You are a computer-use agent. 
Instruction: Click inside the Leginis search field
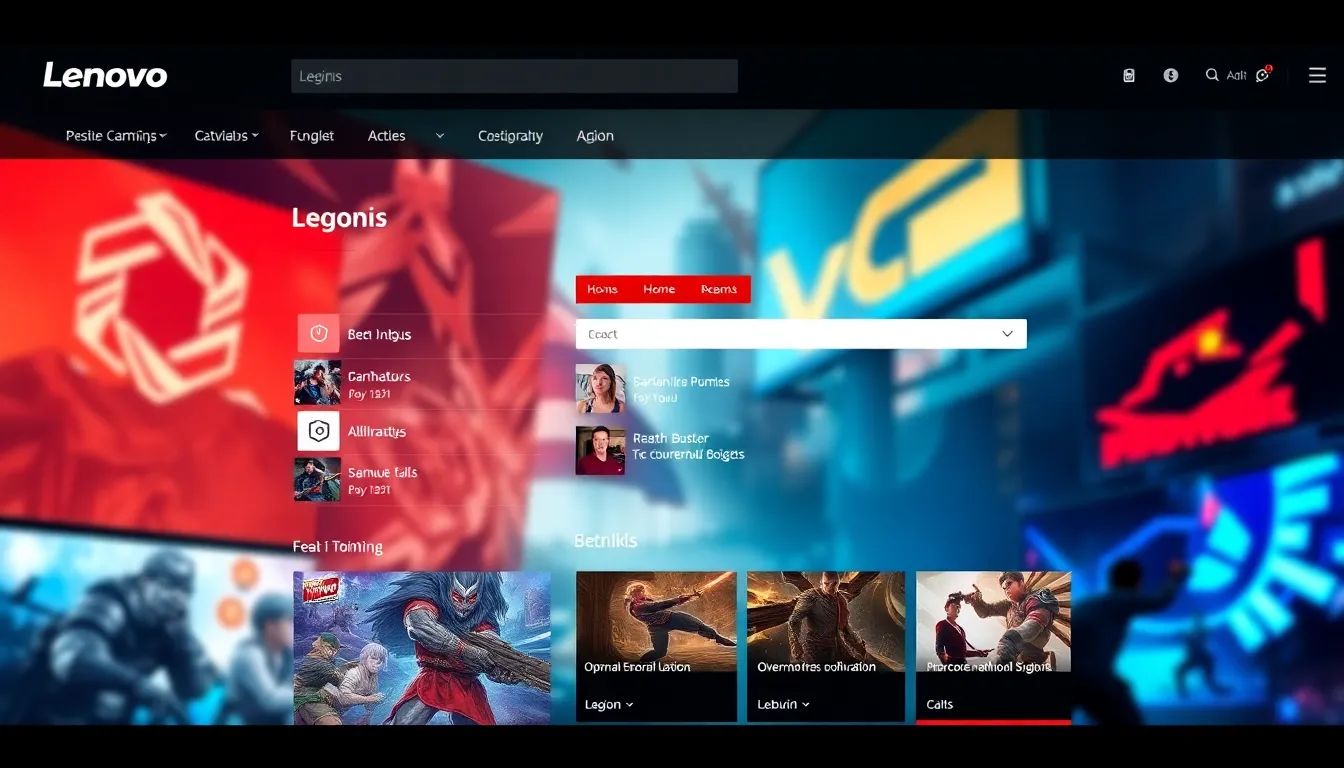514,76
